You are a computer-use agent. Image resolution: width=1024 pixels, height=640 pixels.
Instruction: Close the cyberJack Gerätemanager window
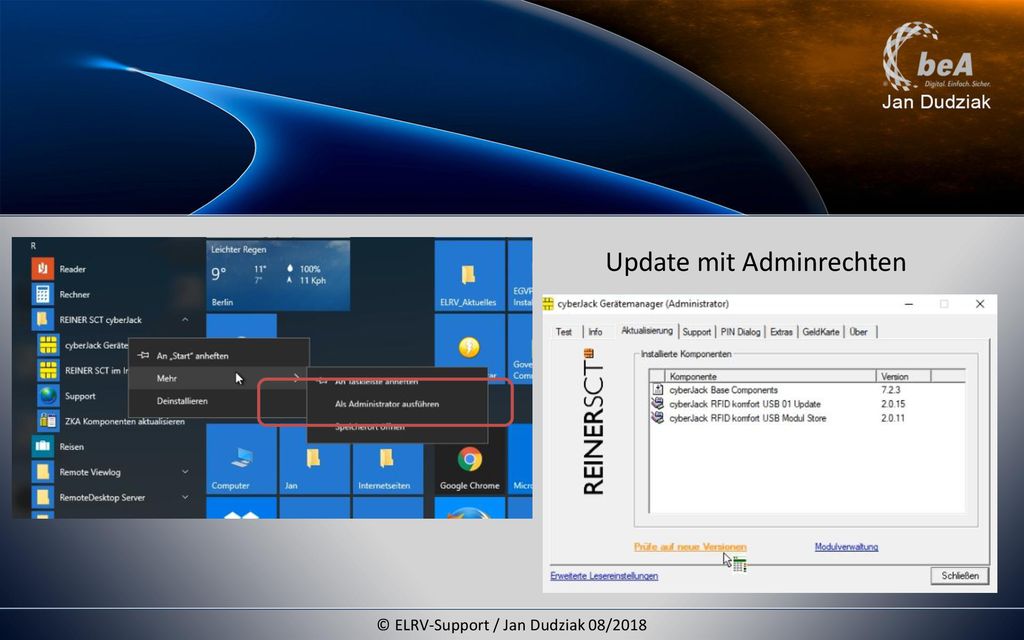click(980, 304)
